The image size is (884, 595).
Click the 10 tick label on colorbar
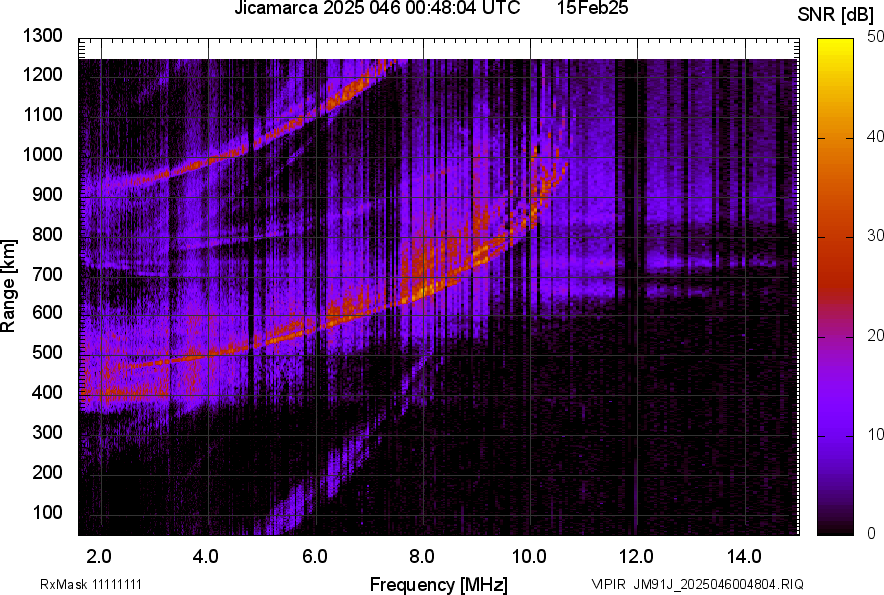(x=876, y=435)
